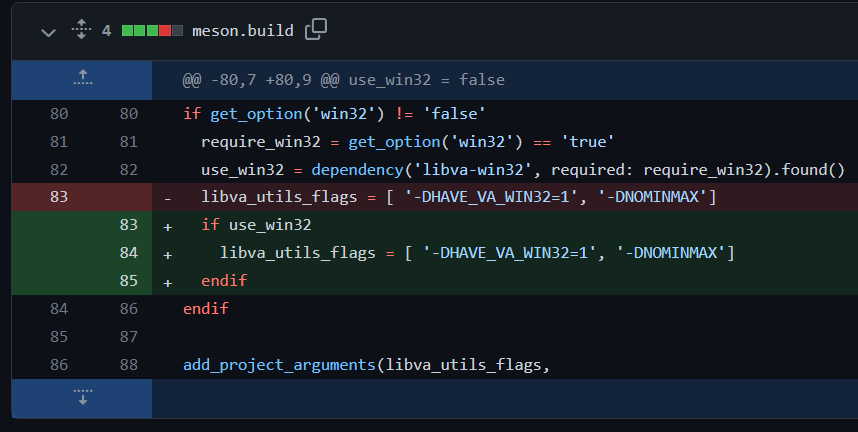Collapse the meson.build file diff
Viewport: 858px width, 432px height.
pos(48,32)
